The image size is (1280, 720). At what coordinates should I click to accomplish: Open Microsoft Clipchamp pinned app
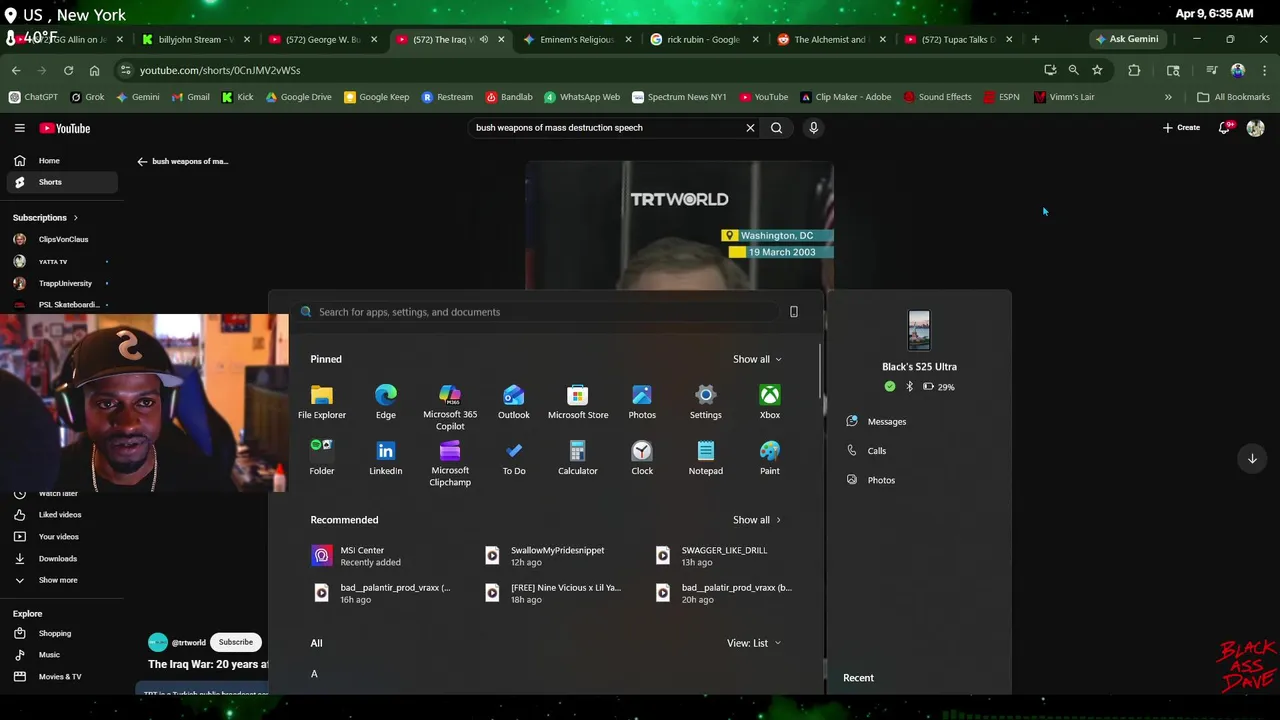450,463
